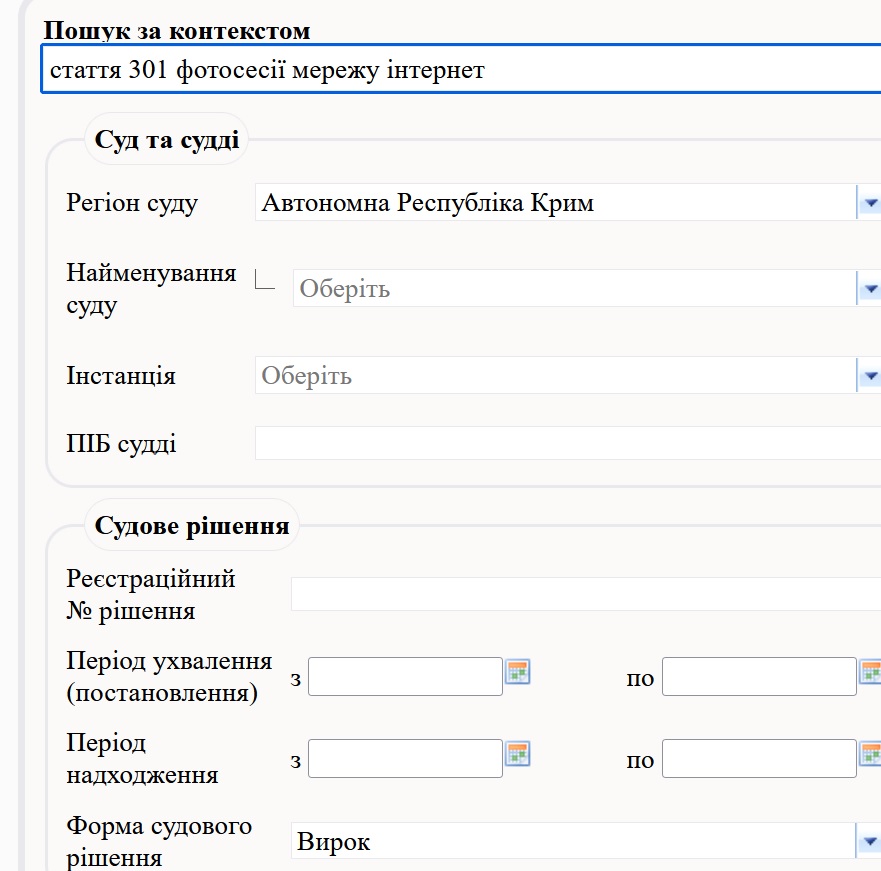Click the Регіон суду dropdown arrow
Image resolution: width=881 pixels, height=871 pixels.
(869, 202)
